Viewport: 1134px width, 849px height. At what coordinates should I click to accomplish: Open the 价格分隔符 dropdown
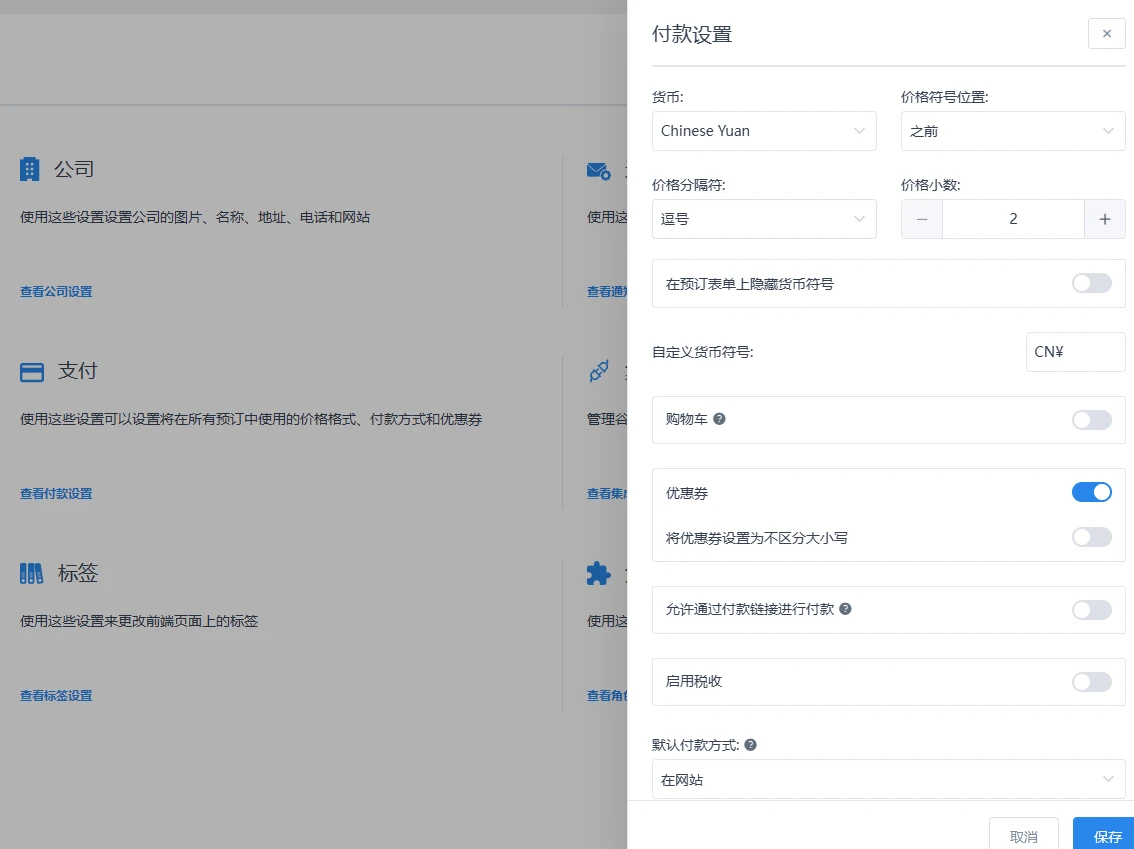pos(764,219)
